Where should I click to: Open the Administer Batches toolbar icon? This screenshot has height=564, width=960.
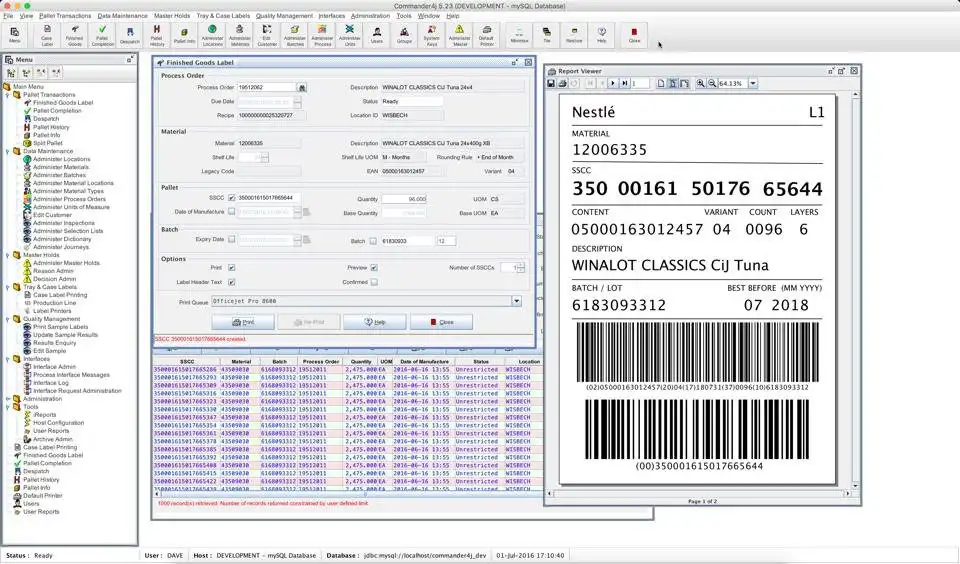click(294, 36)
